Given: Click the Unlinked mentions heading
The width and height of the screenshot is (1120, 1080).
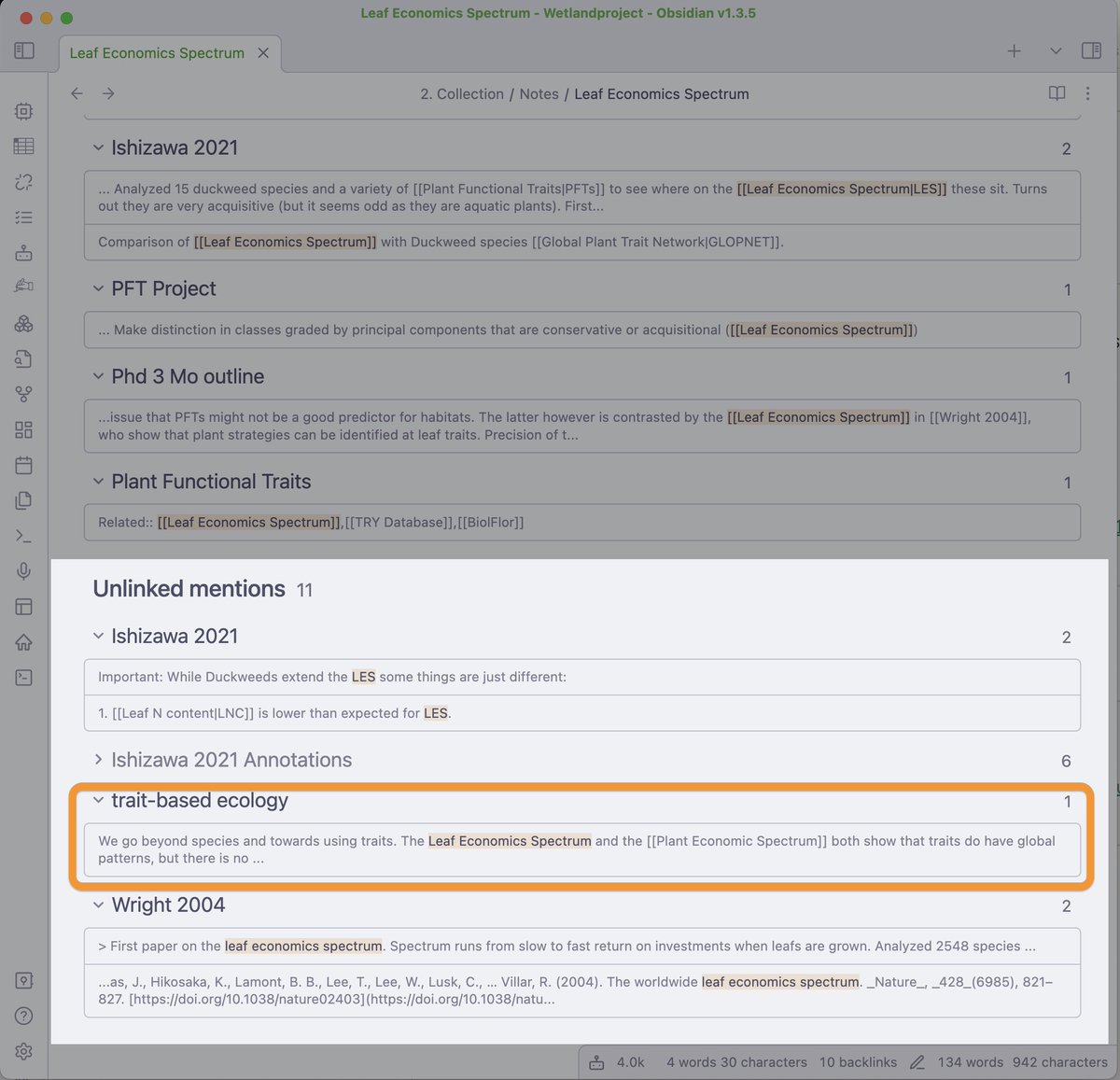Looking at the screenshot, I should point(189,589).
